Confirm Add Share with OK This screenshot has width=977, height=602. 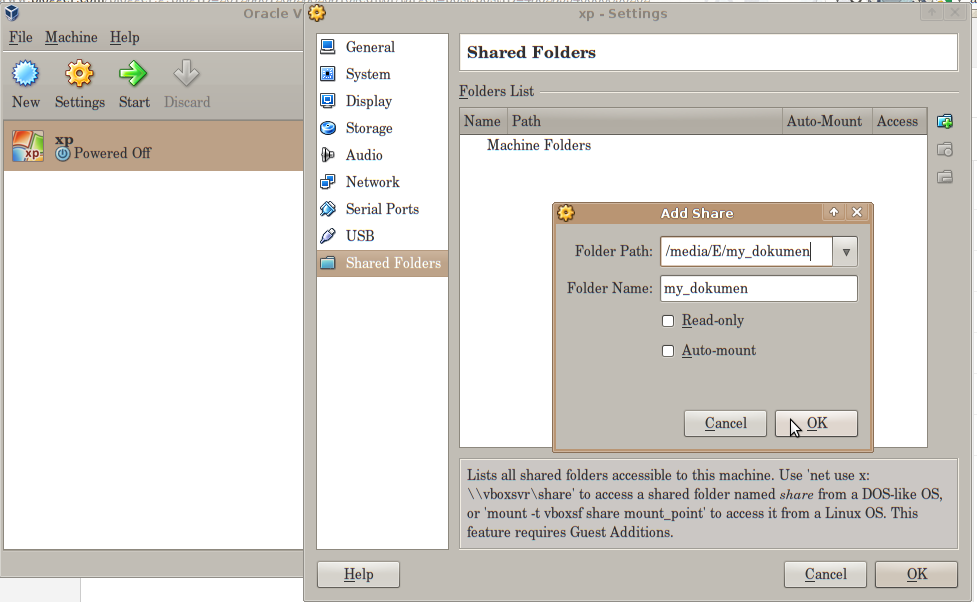click(816, 424)
